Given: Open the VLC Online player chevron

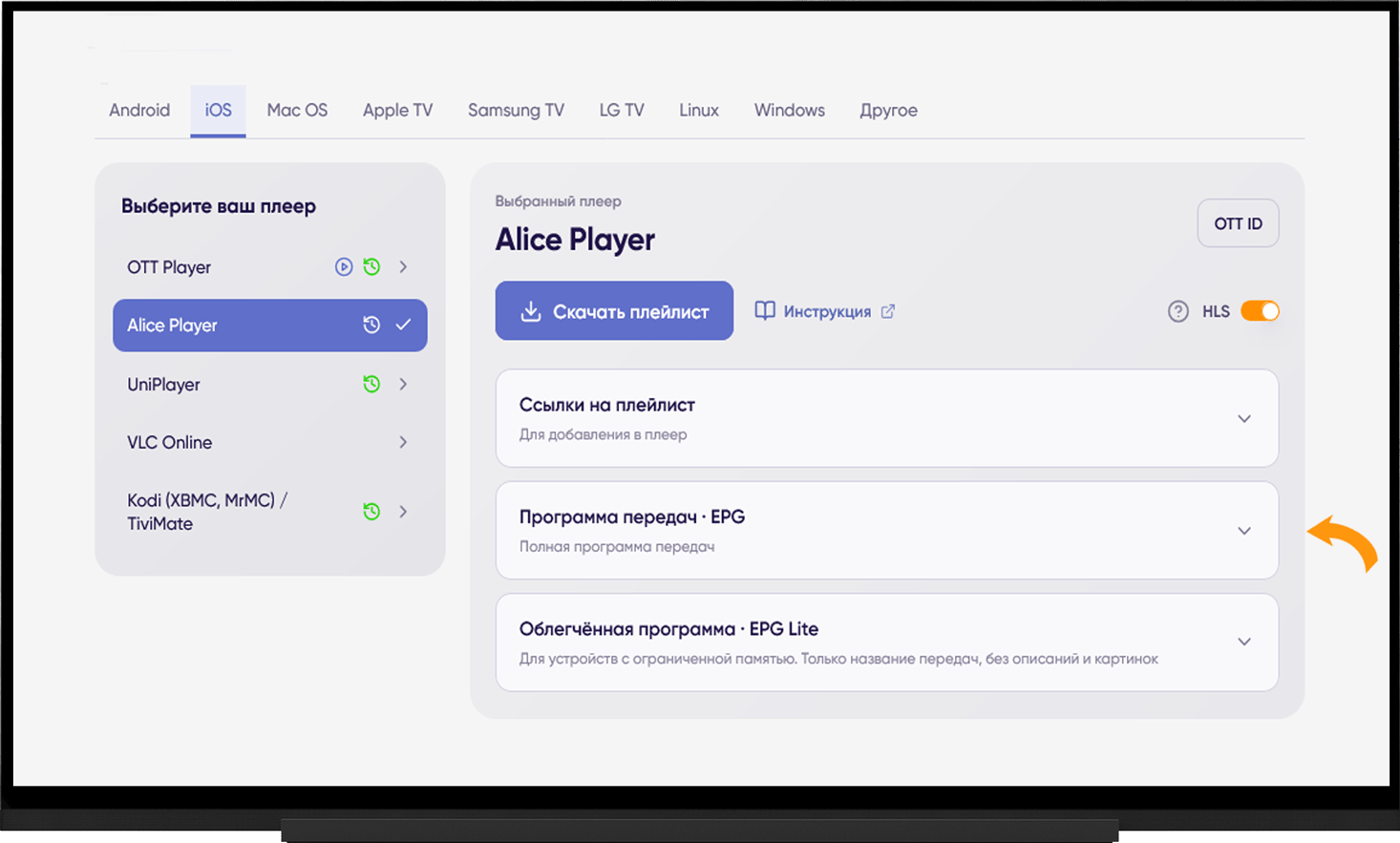Looking at the screenshot, I should (403, 442).
